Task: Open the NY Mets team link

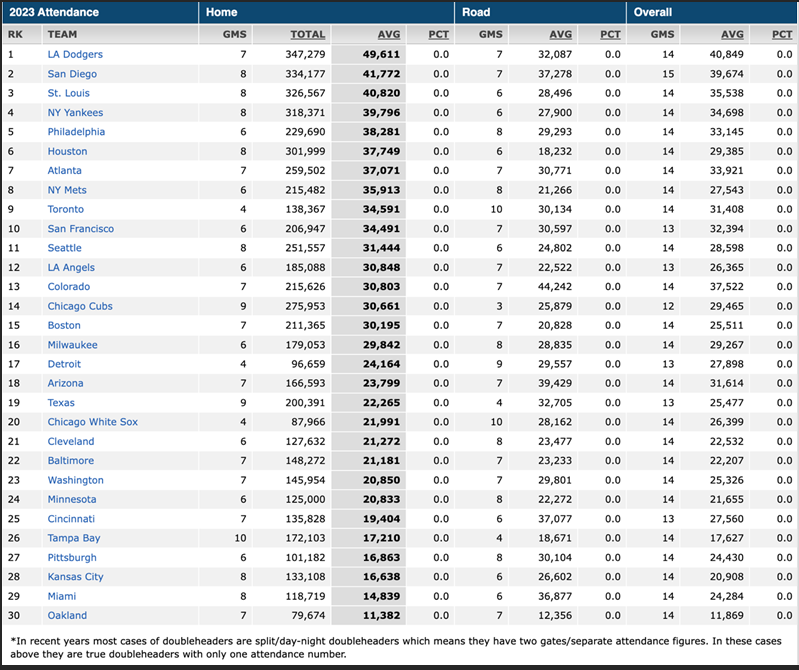Action: [67, 190]
